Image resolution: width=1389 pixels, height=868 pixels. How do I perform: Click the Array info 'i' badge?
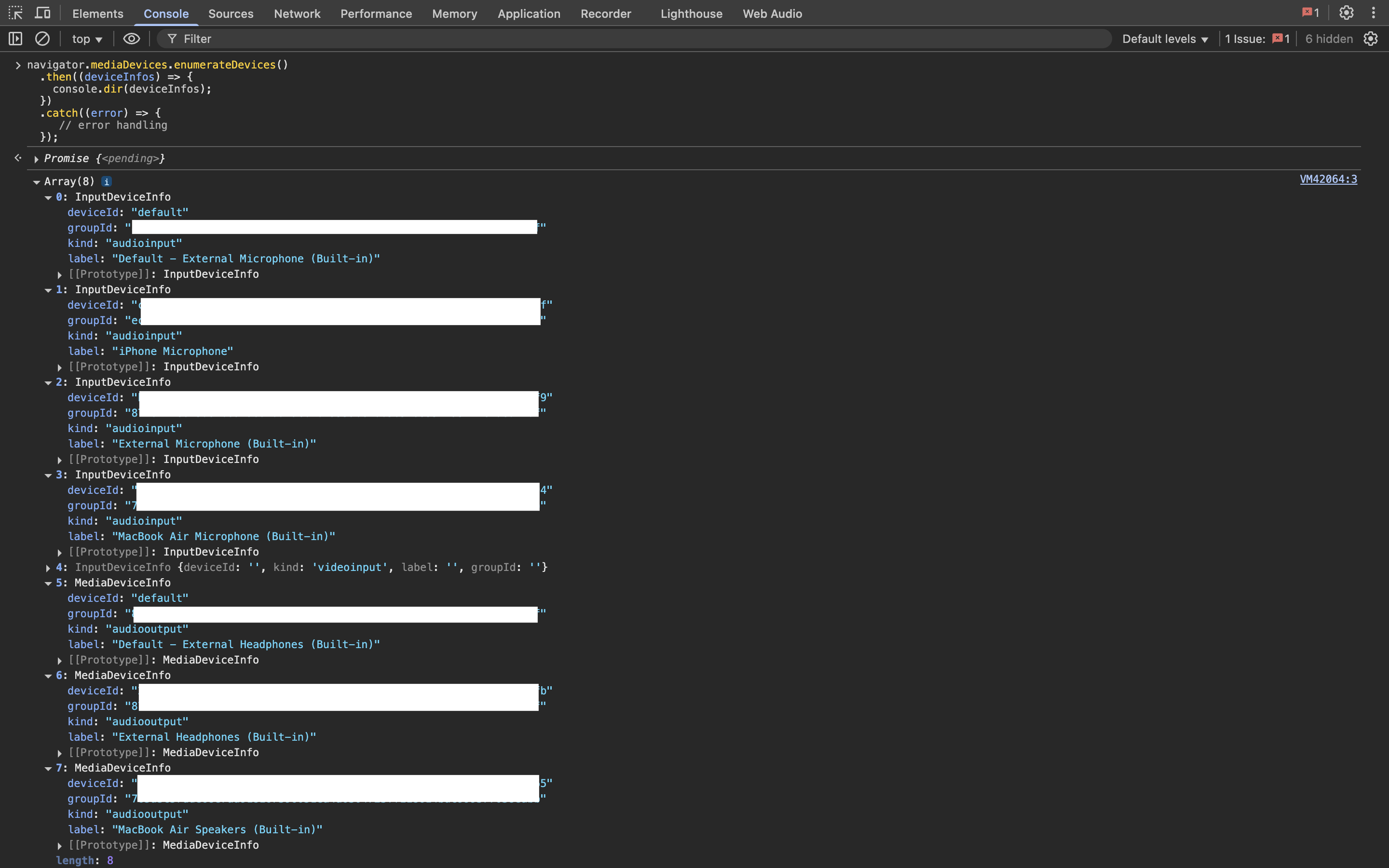point(106,181)
